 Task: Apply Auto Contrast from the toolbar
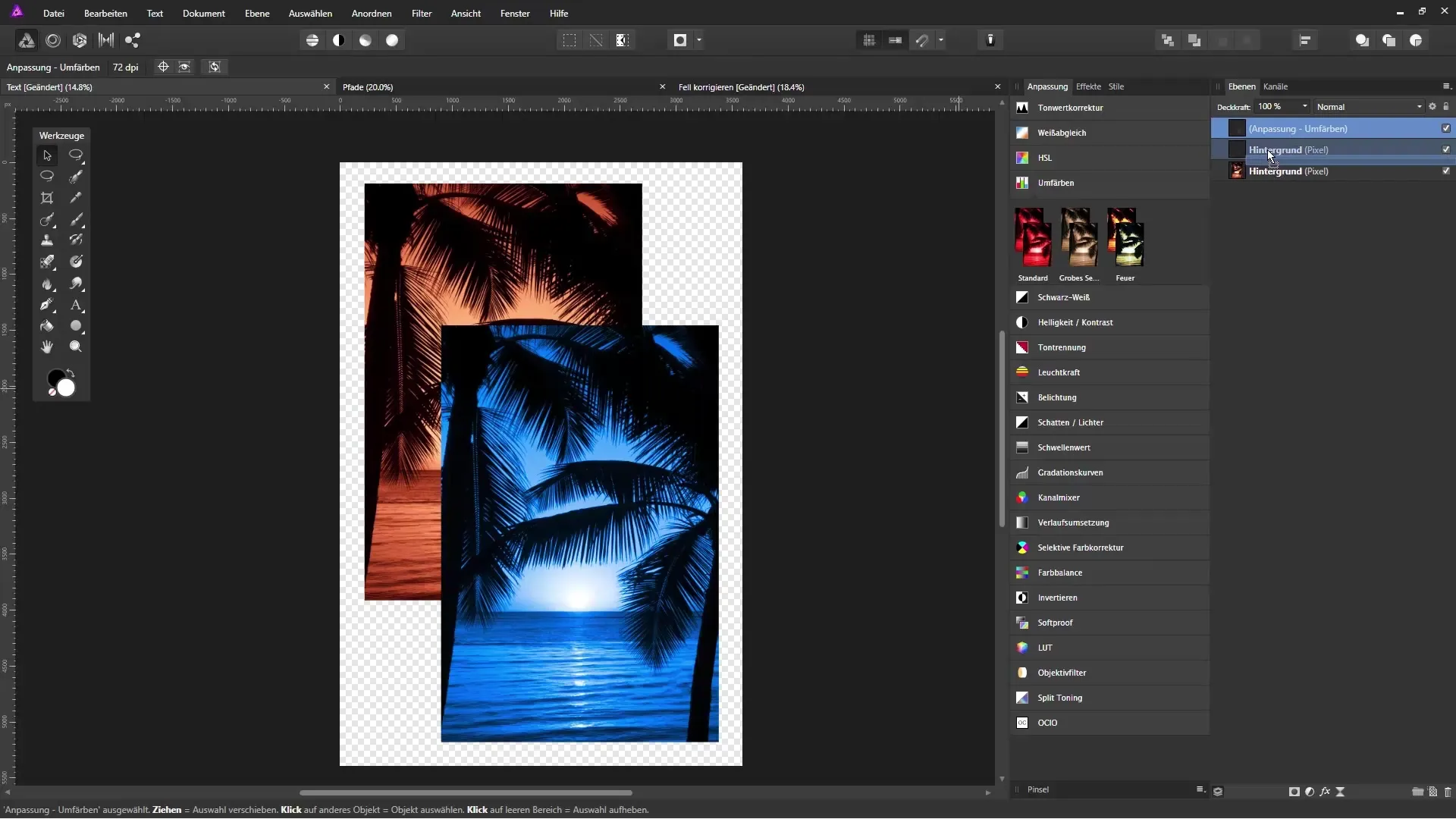click(339, 40)
